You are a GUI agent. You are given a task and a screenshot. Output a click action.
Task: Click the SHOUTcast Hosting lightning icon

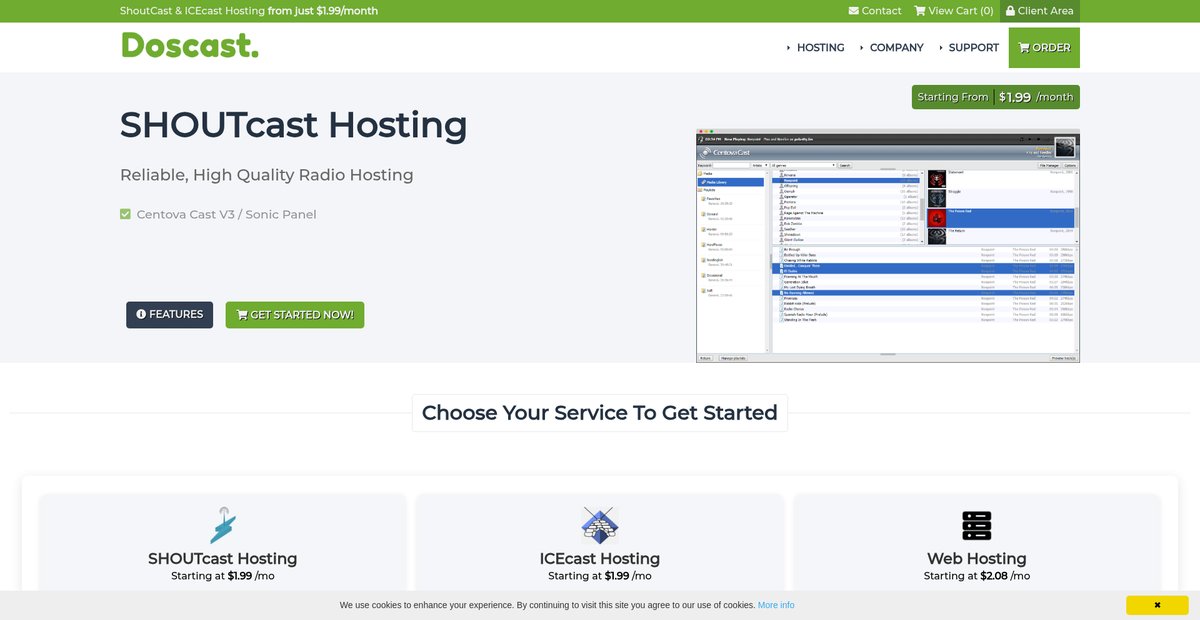click(x=222, y=525)
